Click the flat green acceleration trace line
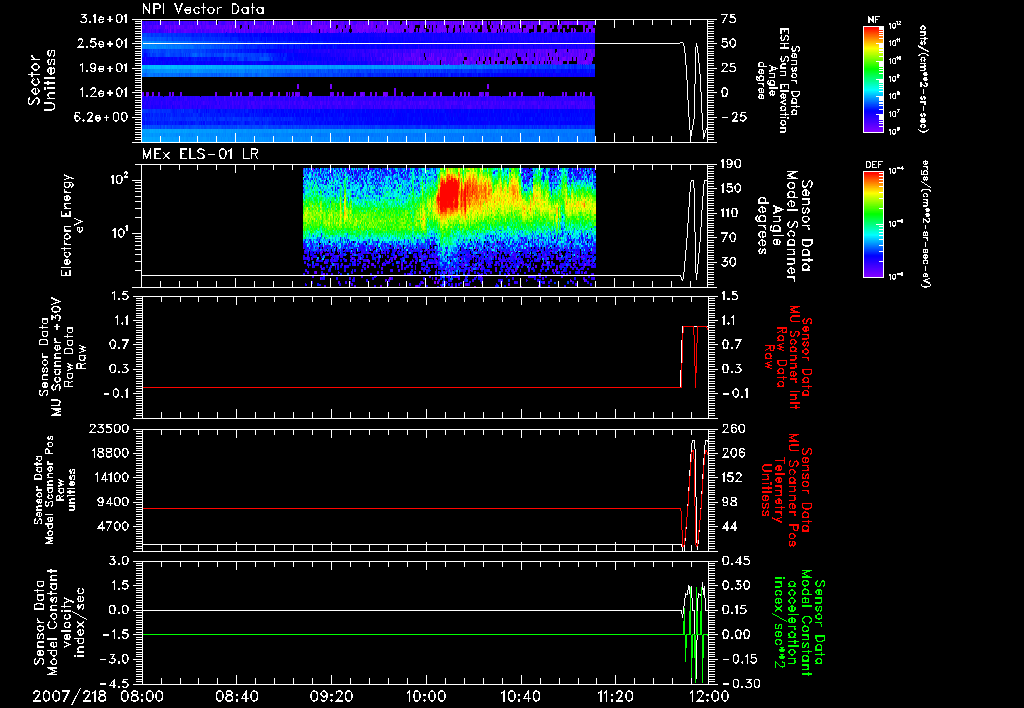Screen dimensions: 1024x708 [411, 634]
